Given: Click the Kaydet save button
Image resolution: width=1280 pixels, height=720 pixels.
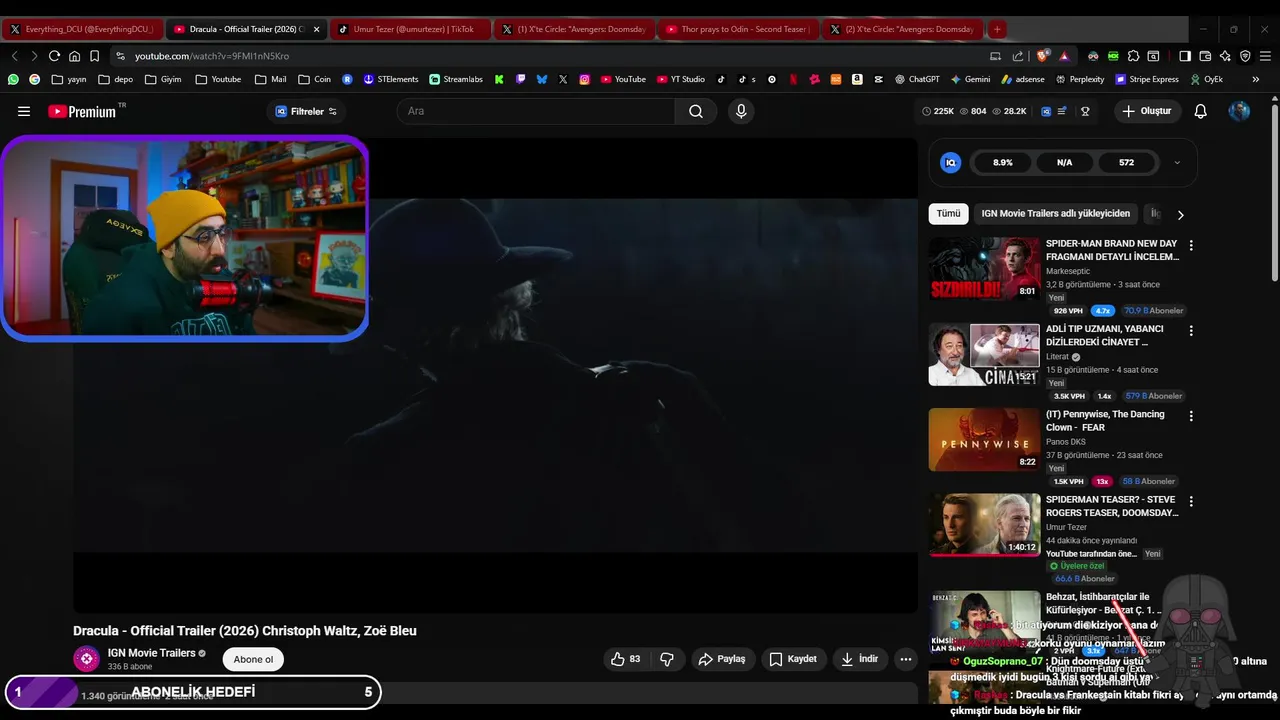Looking at the screenshot, I should point(793,659).
